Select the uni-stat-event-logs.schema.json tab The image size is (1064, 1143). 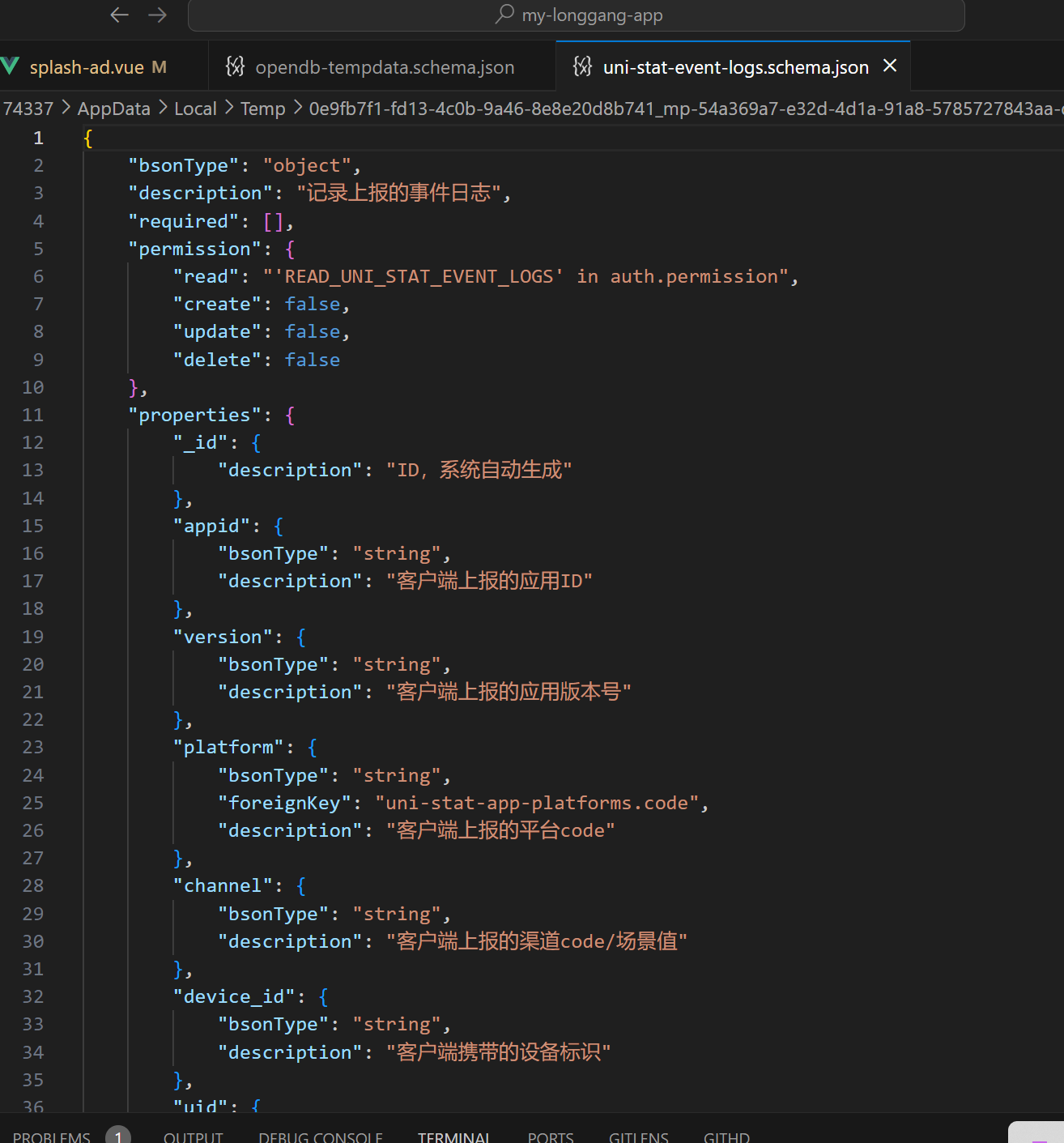point(734,67)
